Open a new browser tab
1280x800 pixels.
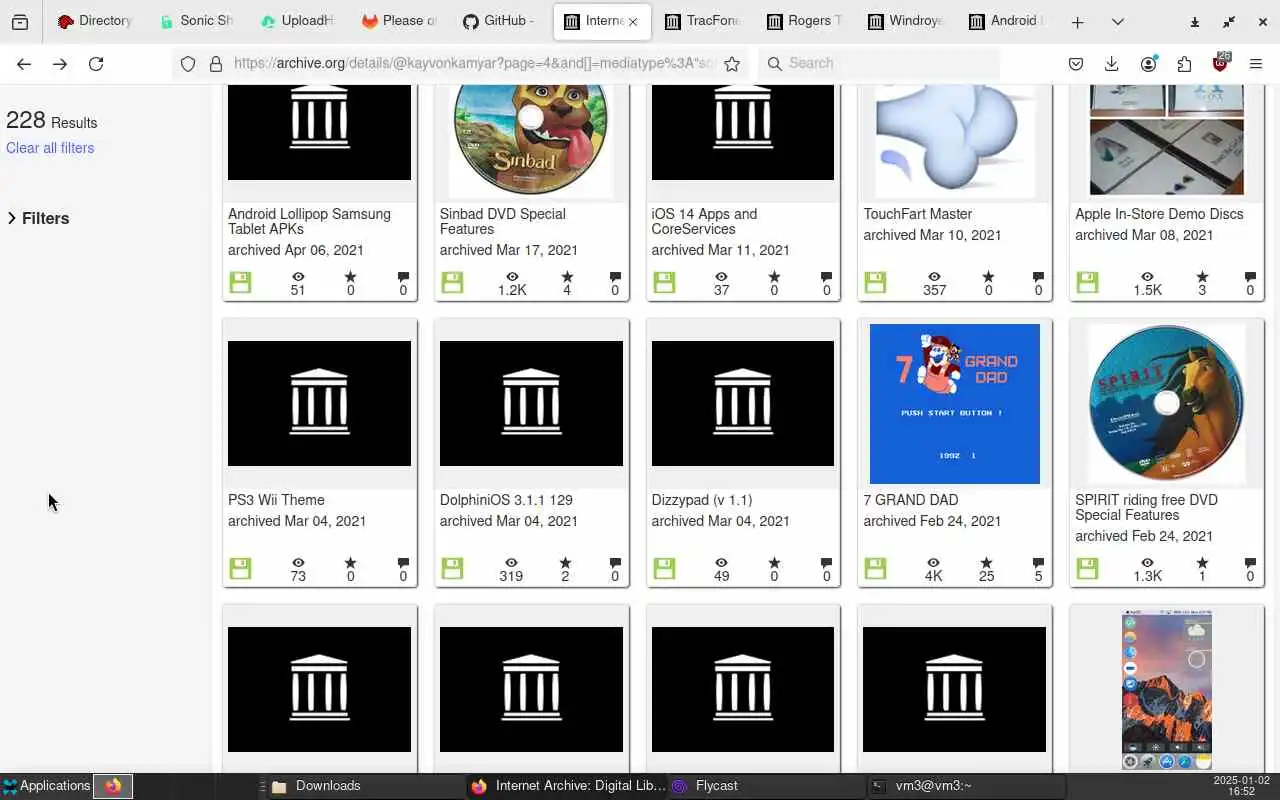point(1077,22)
